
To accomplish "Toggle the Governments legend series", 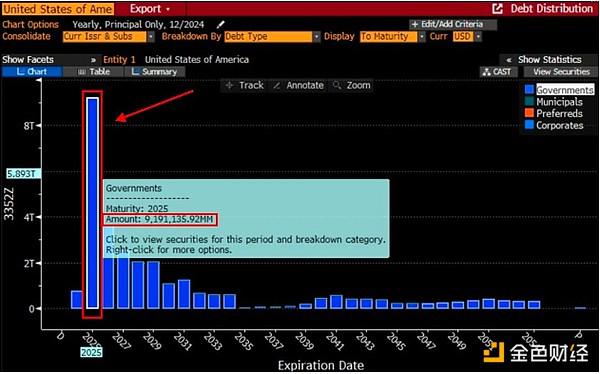I will pos(559,90).
